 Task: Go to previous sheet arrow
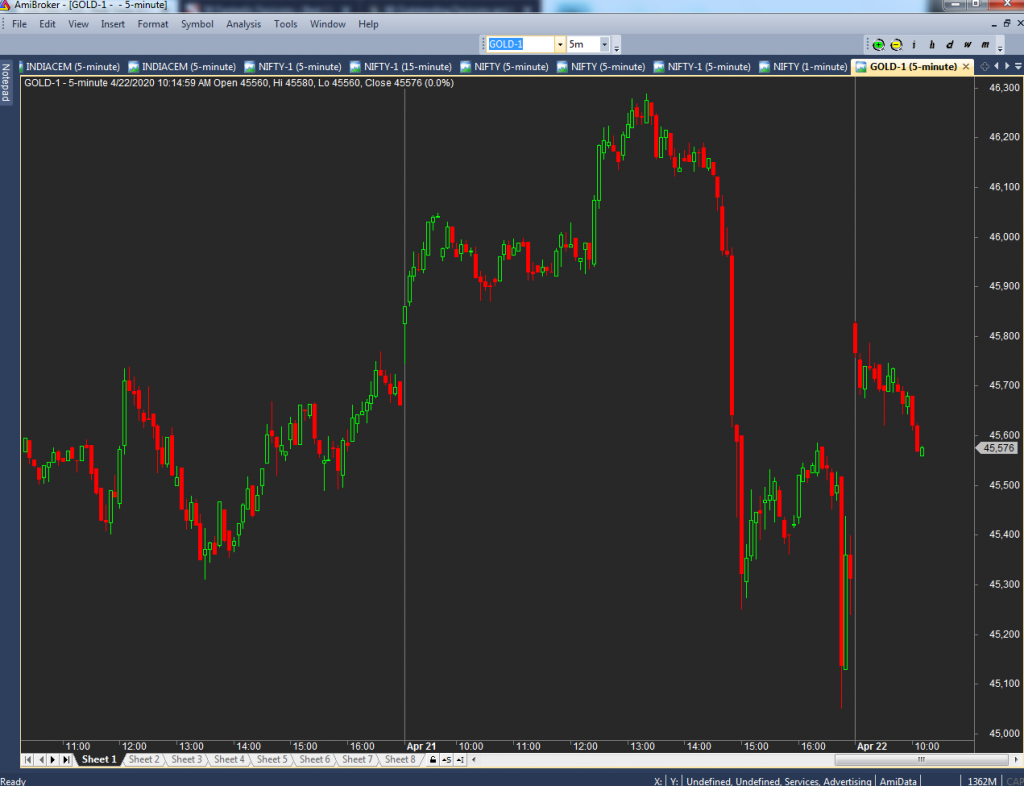click(40, 760)
